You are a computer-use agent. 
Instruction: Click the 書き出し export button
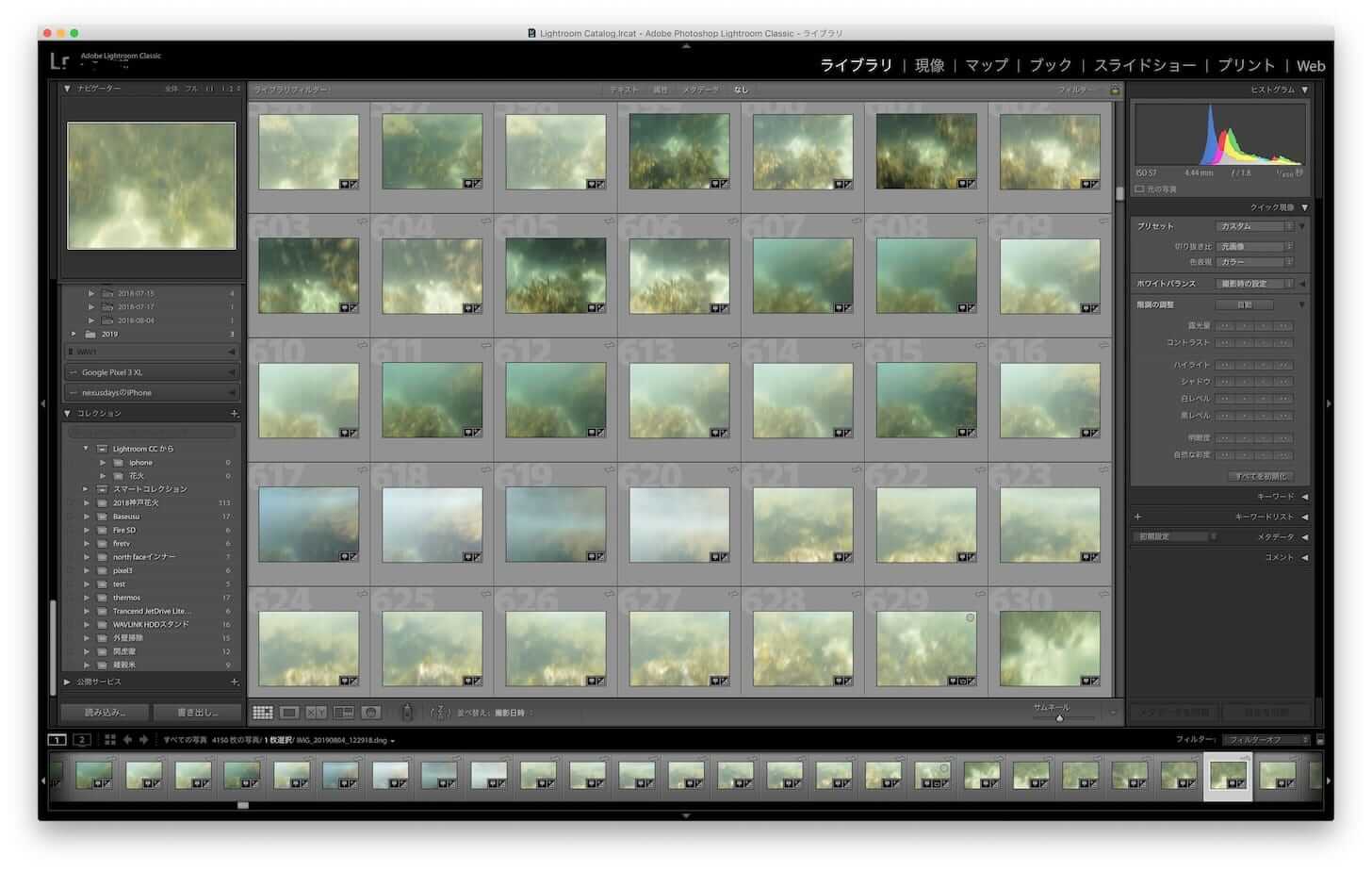pyautogui.click(x=197, y=713)
